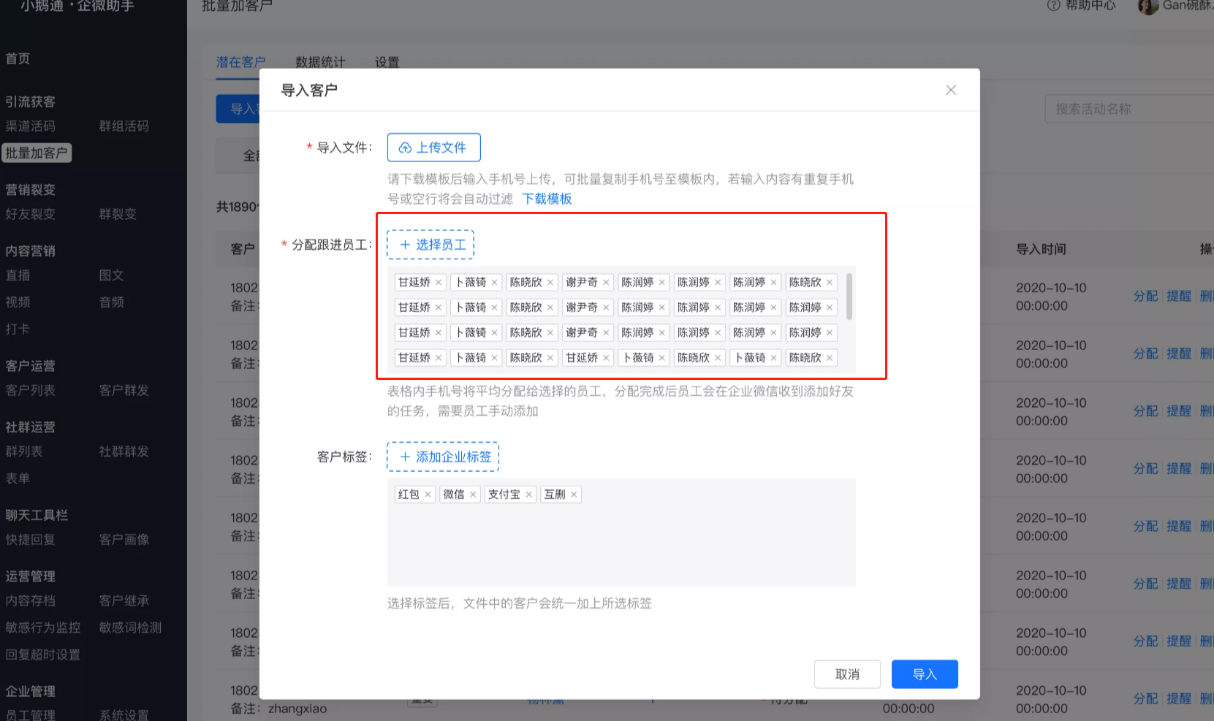The height and width of the screenshot is (721, 1214).
Task: Open 回复超时设置 in the sidebar
Action: click(x=43, y=654)
